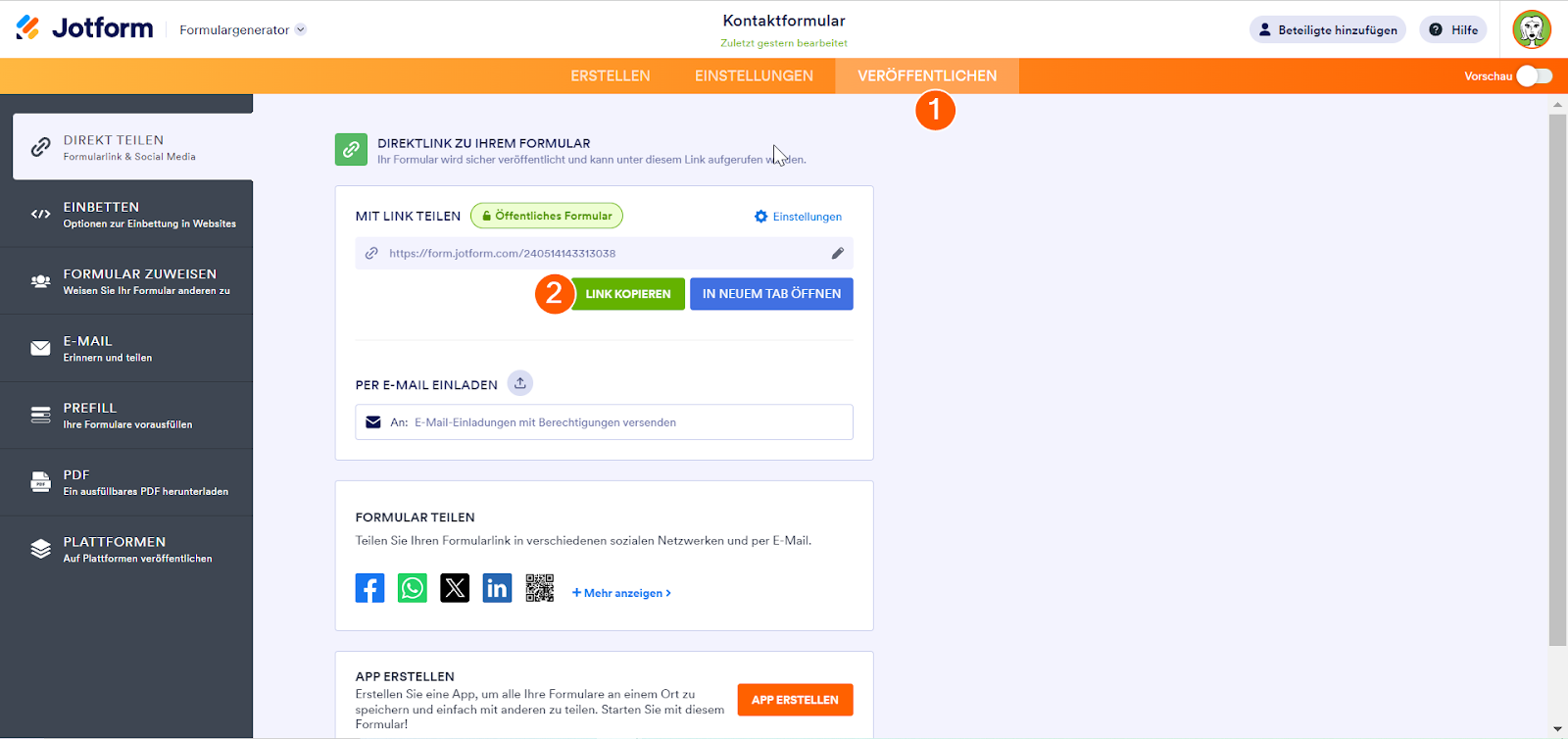This screenshot has height=739, width=1568.
Task: Open EINBETTEN embed options
Action: pos(126,214)
